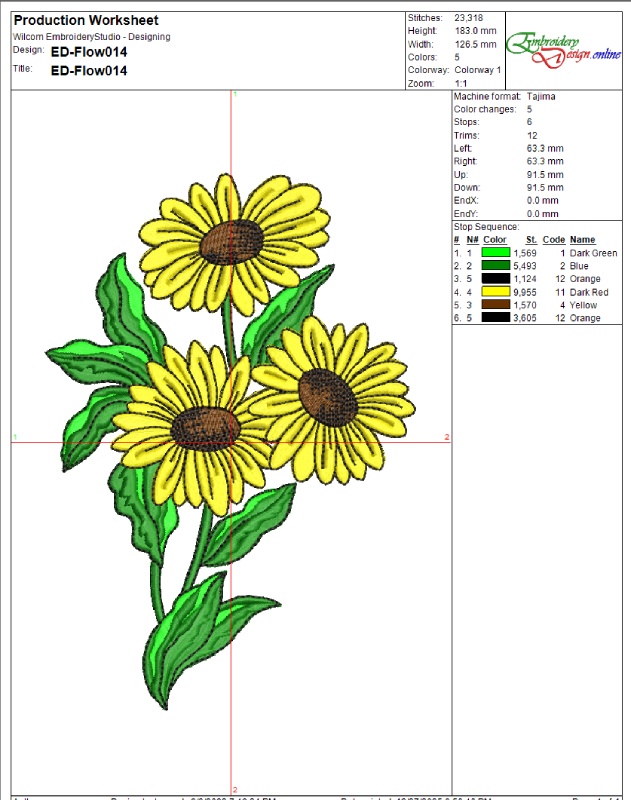
Task: Click the Embroidery Design online logo
Action: (x=563, y=46)
